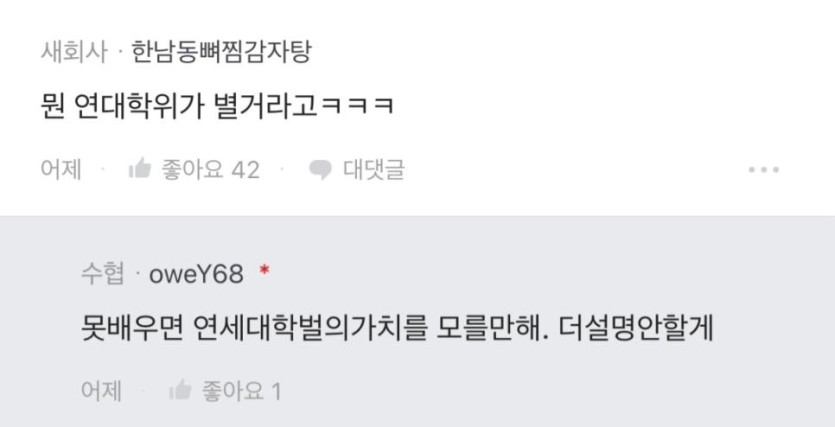The width and height of the screenshot is (835, 427).
Task: Click the ㅋㅋㅋ at end of first comment
Action: click(x=358, y=106)
